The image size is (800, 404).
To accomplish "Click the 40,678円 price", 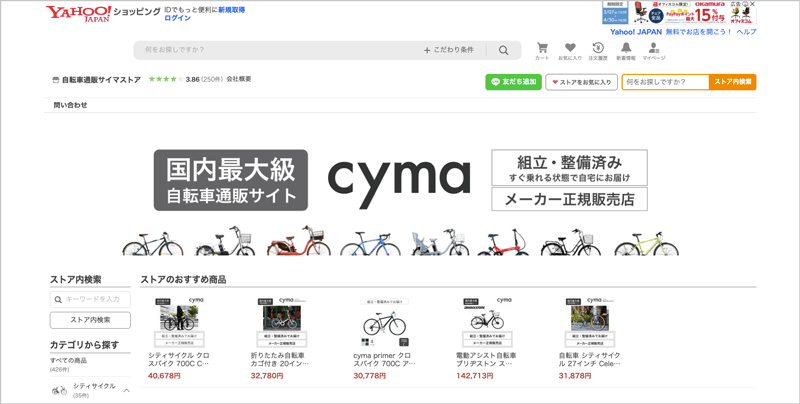I will [164, 376].
